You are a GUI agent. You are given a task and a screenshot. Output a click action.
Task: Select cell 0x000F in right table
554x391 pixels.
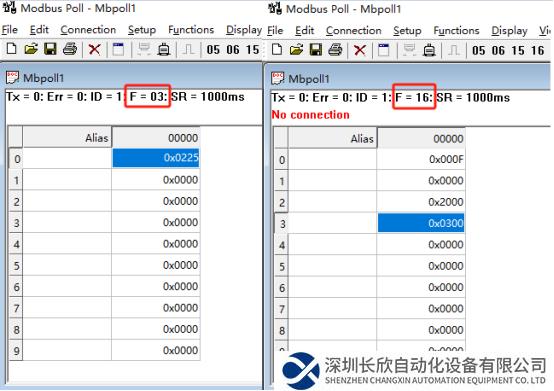click(x=421, y=159)
